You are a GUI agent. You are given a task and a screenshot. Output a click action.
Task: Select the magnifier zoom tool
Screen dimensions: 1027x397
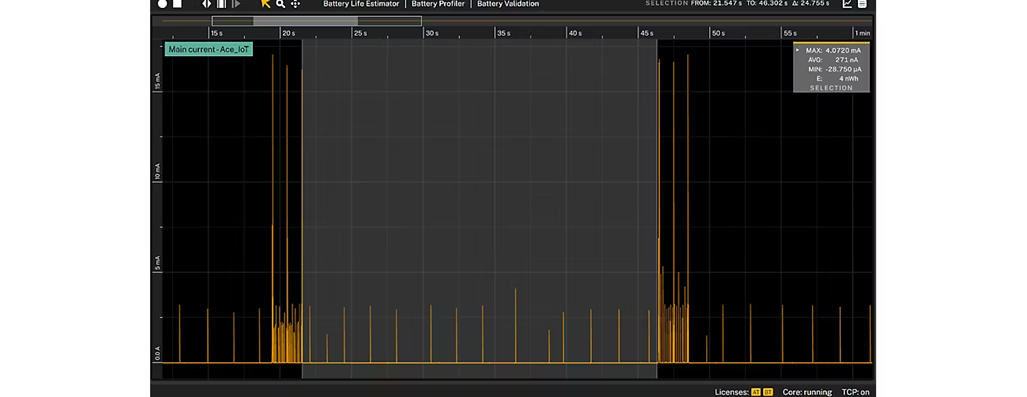pyautogui.click(x=280, y=4)
